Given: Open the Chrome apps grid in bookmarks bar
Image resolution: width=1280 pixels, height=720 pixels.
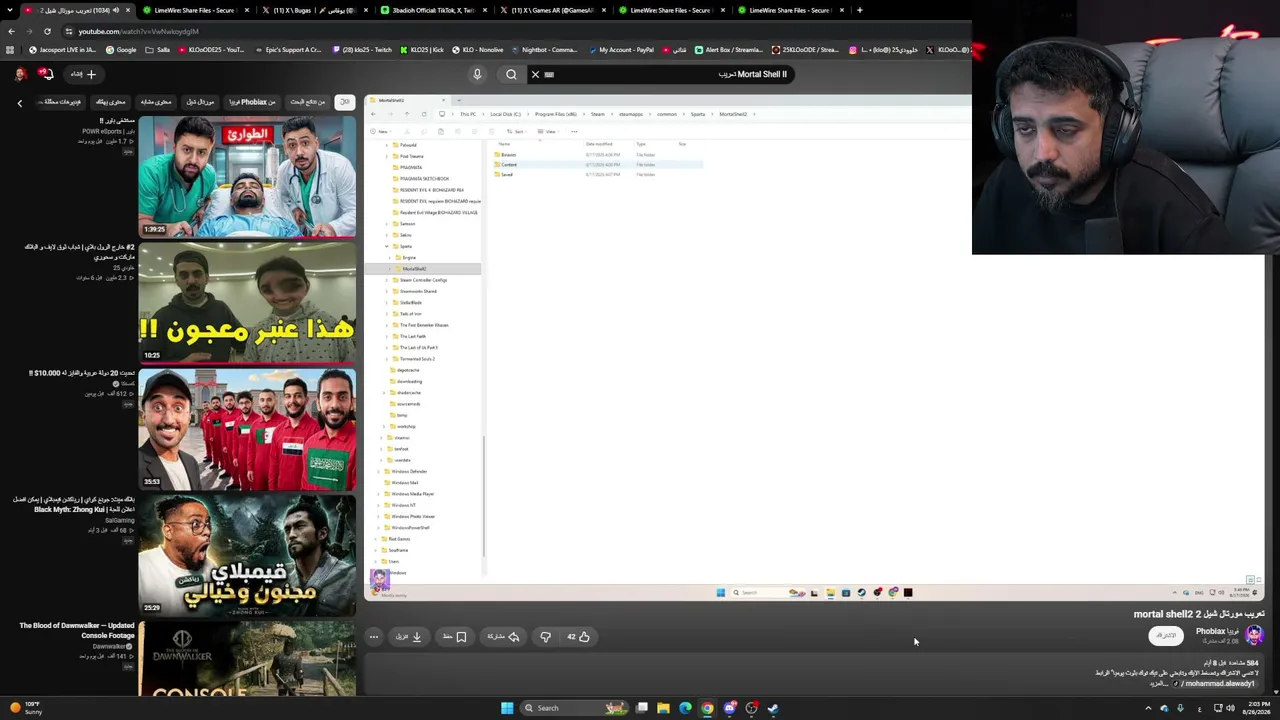Looking at the screenshot, I should point(10,50).
